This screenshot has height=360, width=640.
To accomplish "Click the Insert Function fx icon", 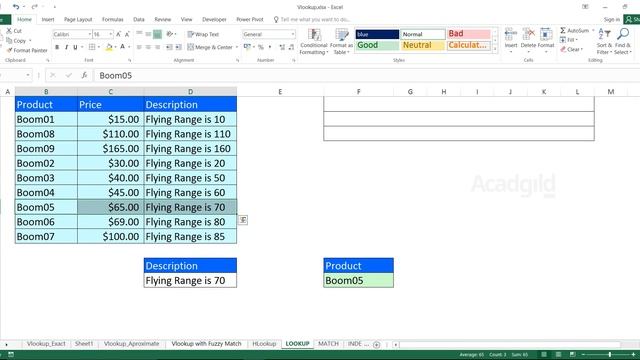I will 84,75.
